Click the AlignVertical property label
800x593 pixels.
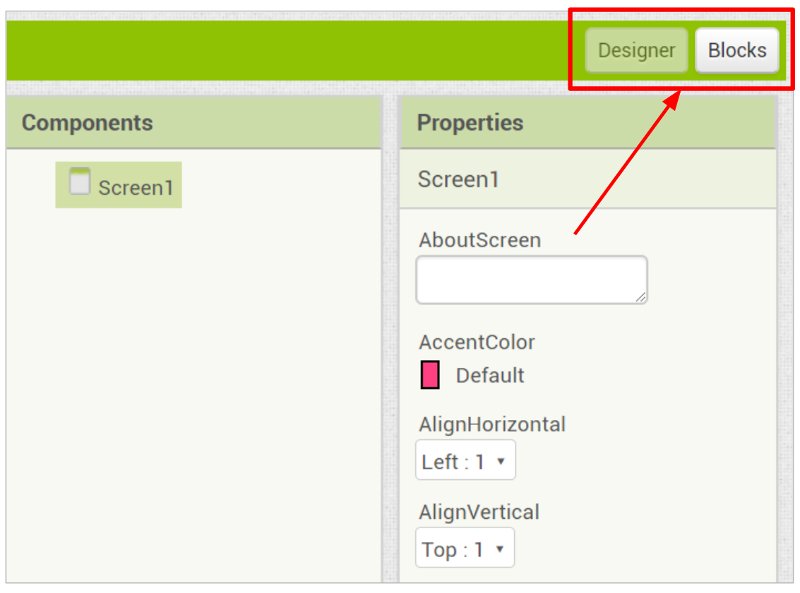[479, 512]
